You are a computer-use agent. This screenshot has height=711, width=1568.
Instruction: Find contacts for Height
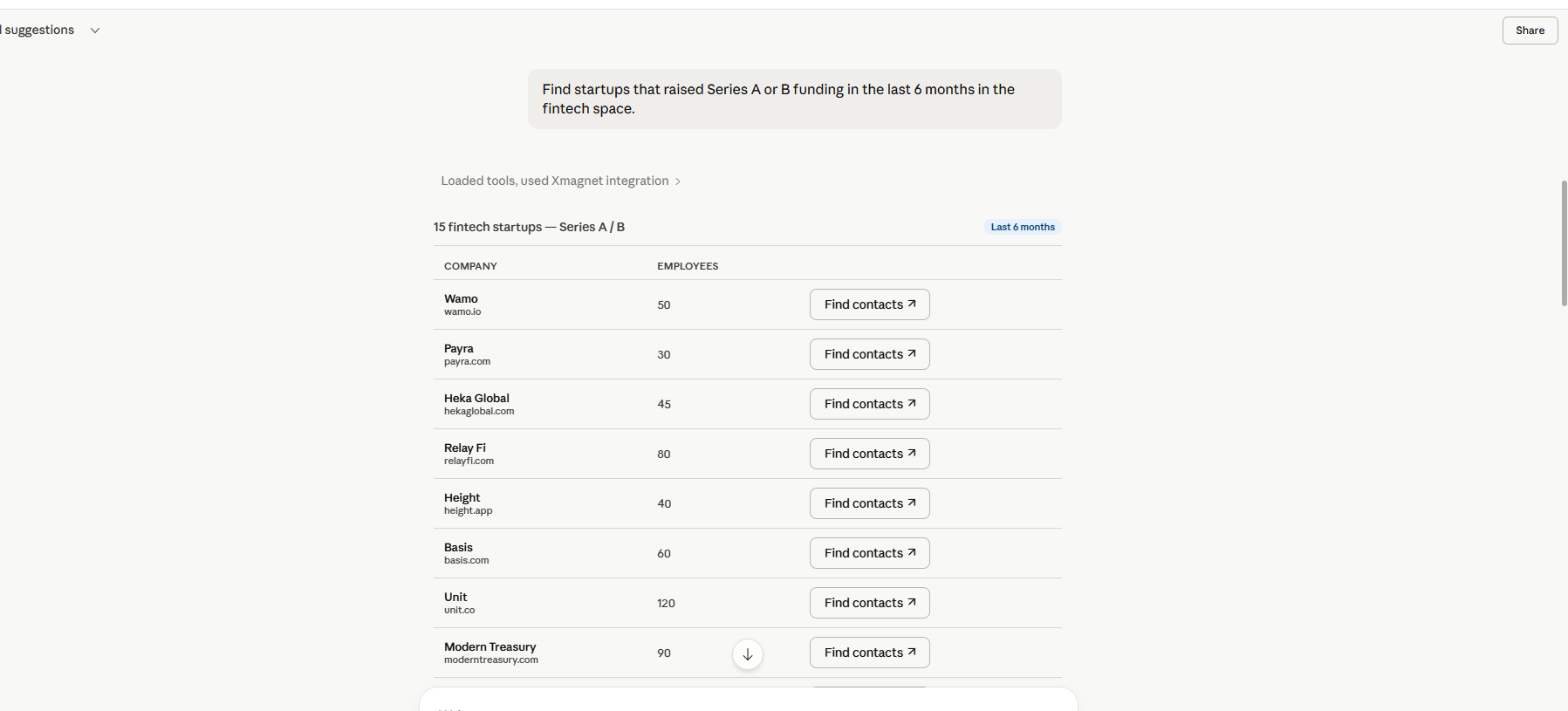[x=870, y=503]
